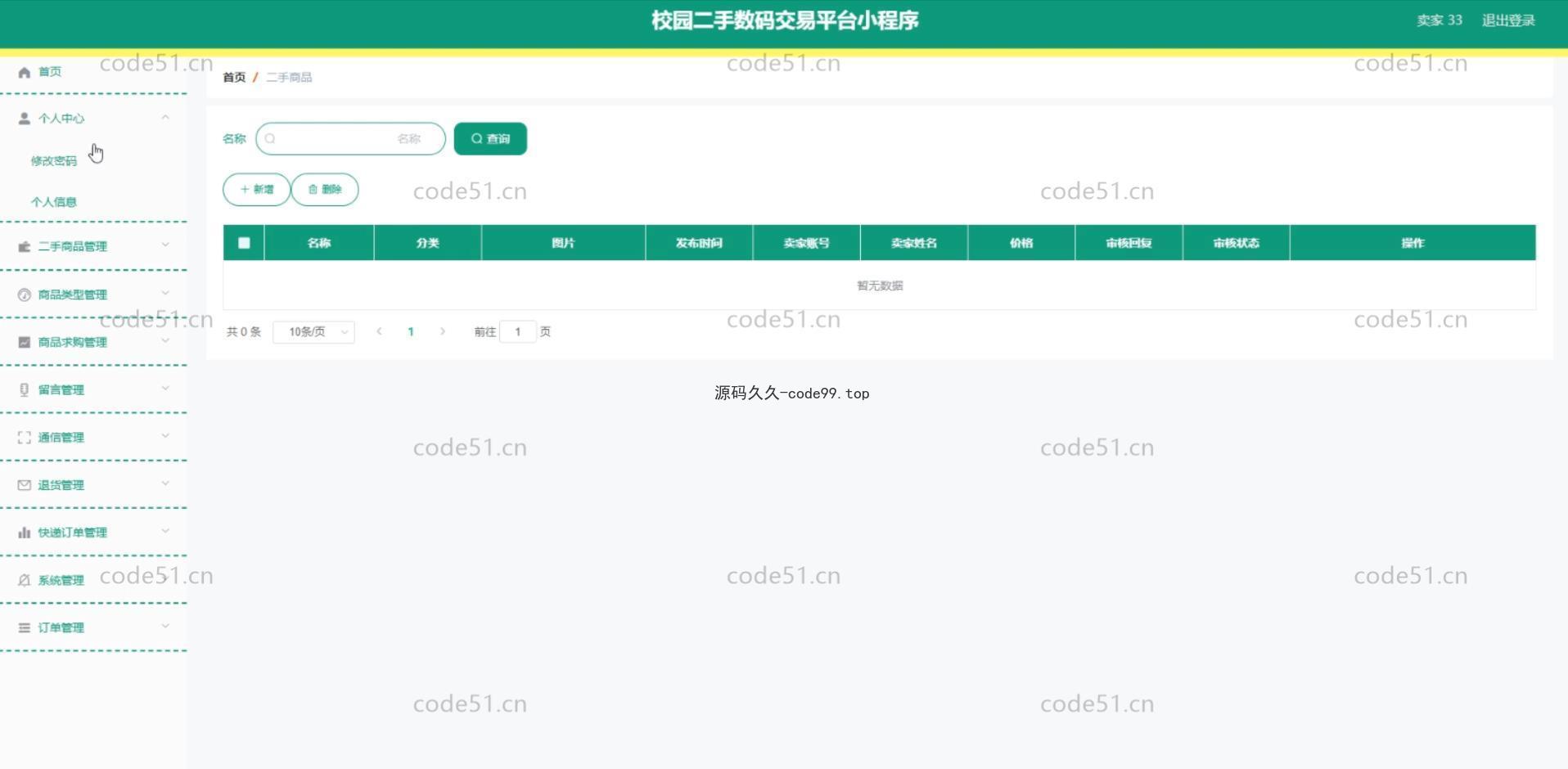The image size is (1568, 769).
Task: Click 退出登录 to log out
Action: pos(1508,20)
